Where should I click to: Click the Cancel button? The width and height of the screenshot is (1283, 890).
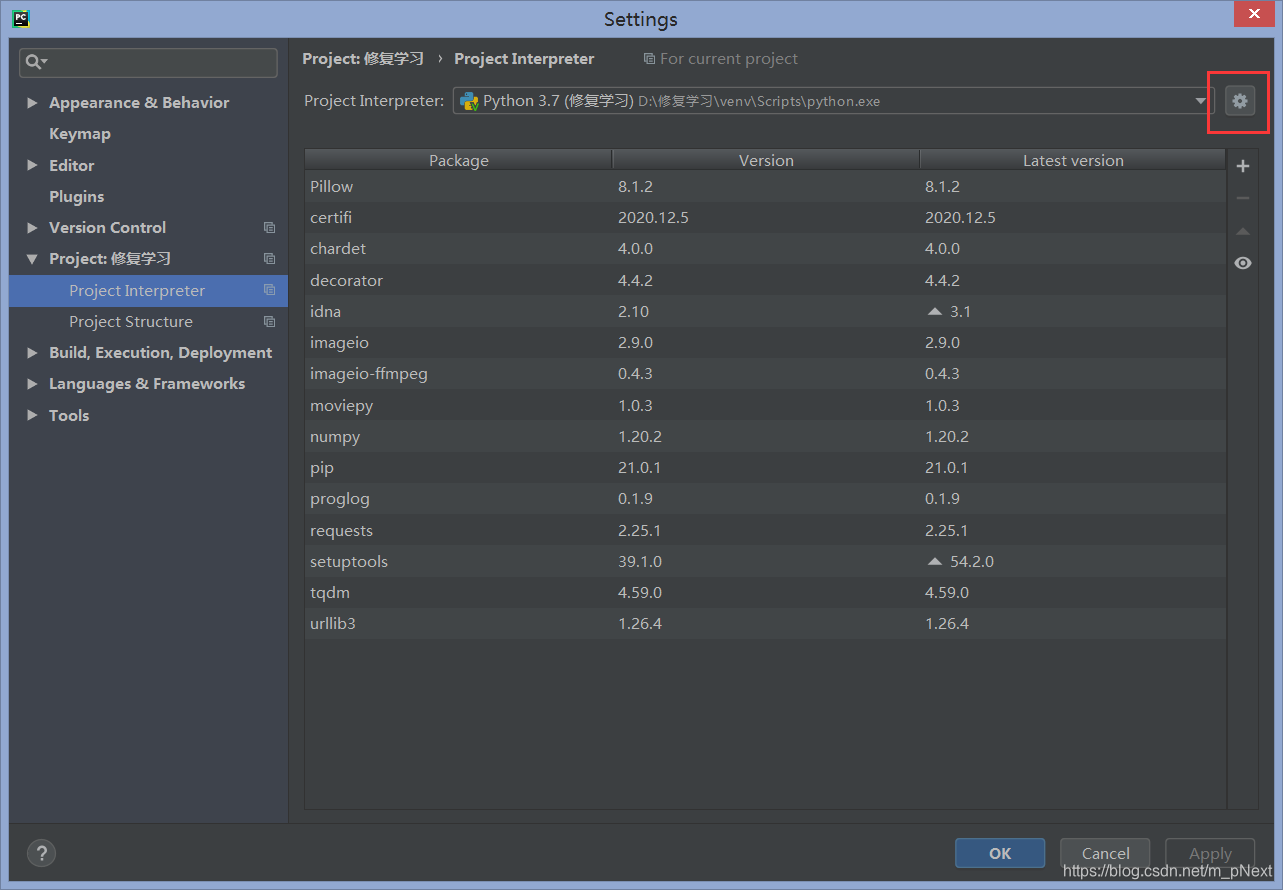click(x=1105, y=853)
